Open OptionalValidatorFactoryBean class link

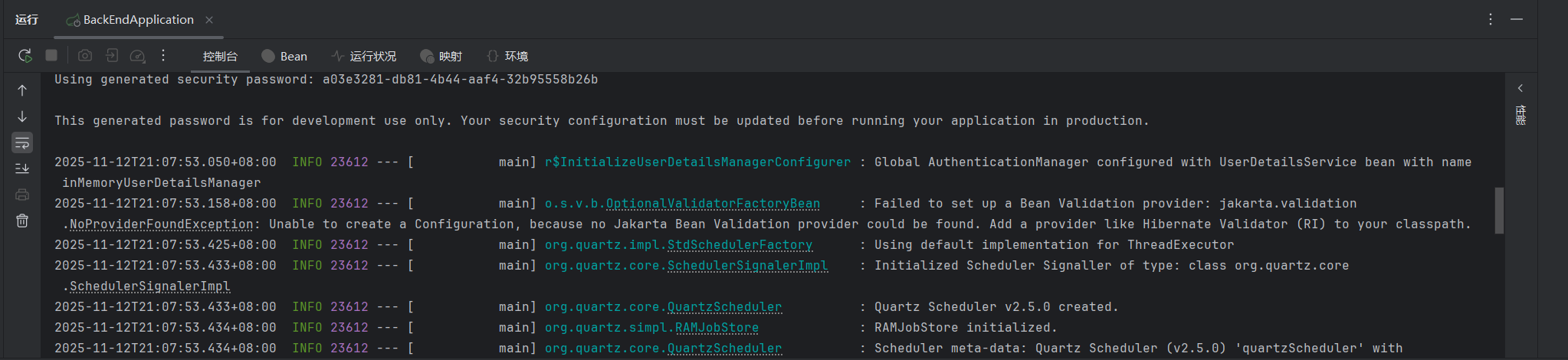(x=713, y=204)
